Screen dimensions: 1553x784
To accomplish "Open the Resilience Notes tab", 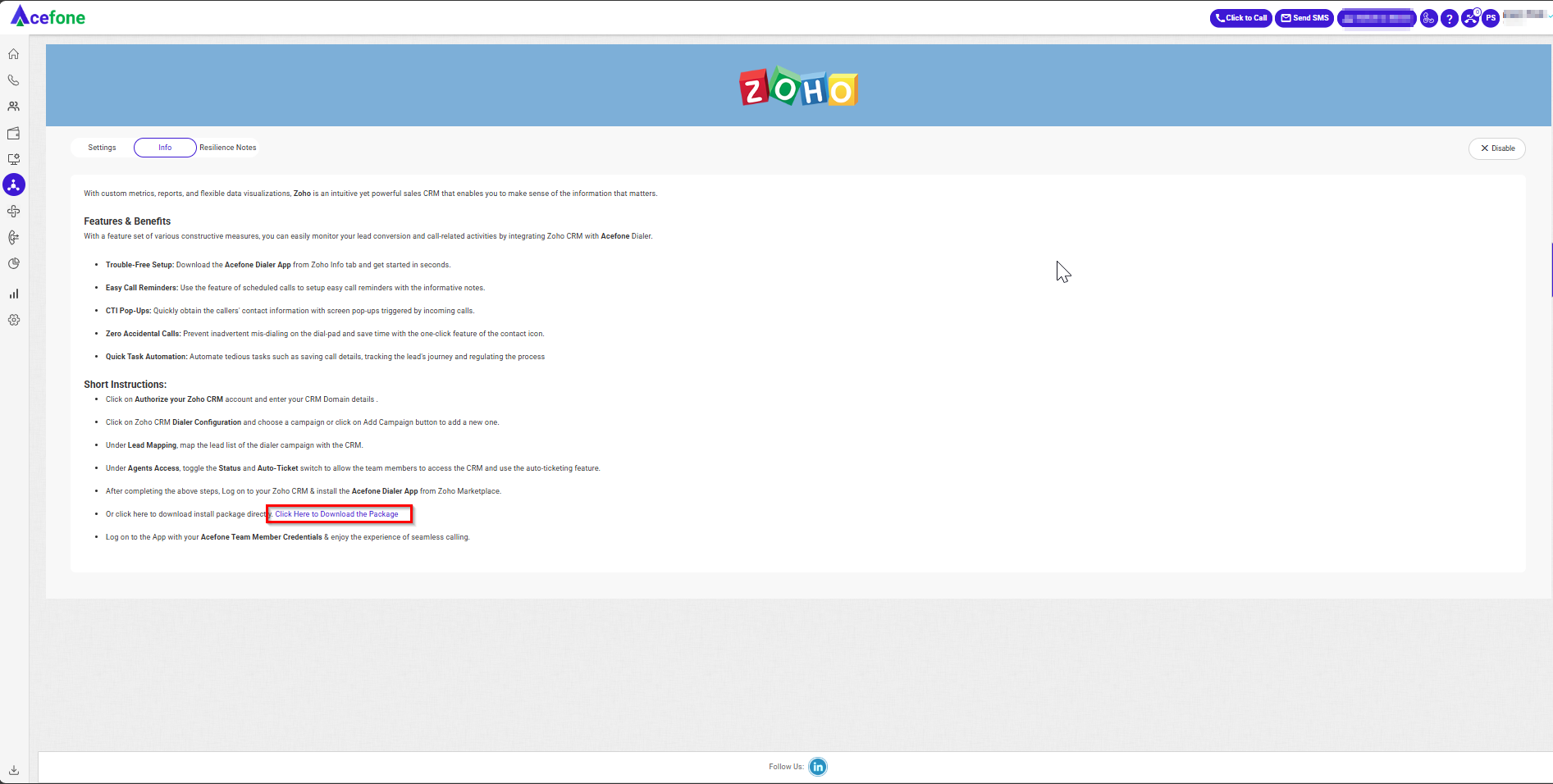I will pyautogui.click(x=228, y=148).
